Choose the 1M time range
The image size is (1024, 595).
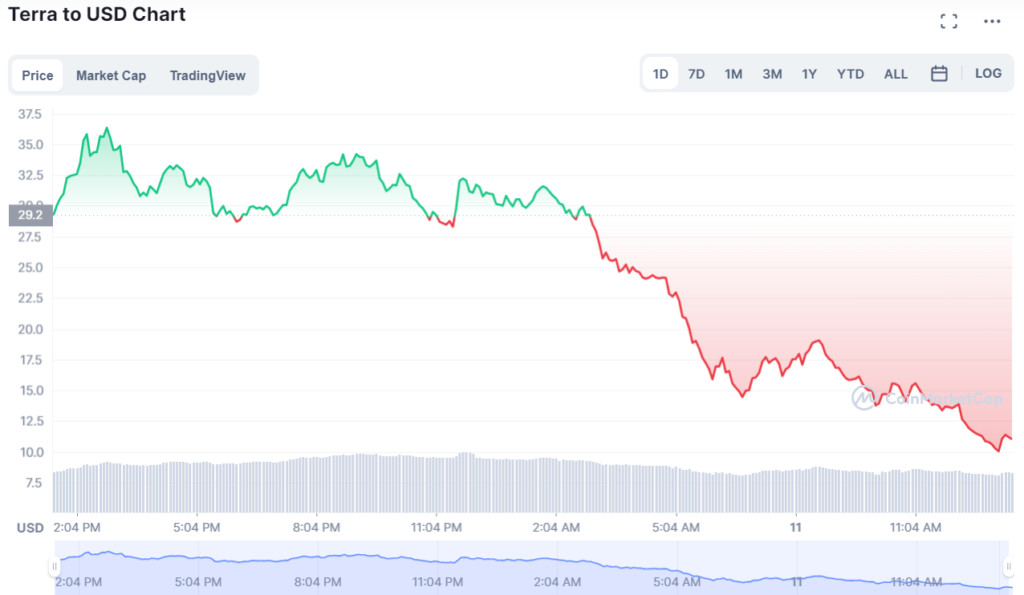coord(734,74)
